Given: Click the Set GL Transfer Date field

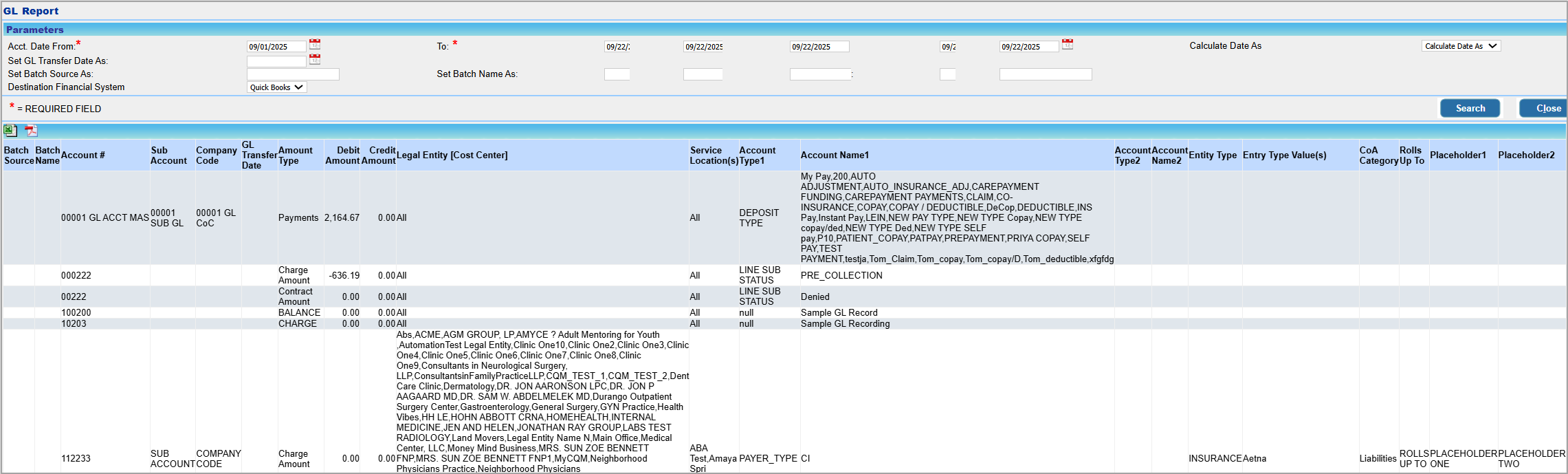Looking at the screenshot, I should 276,61.
